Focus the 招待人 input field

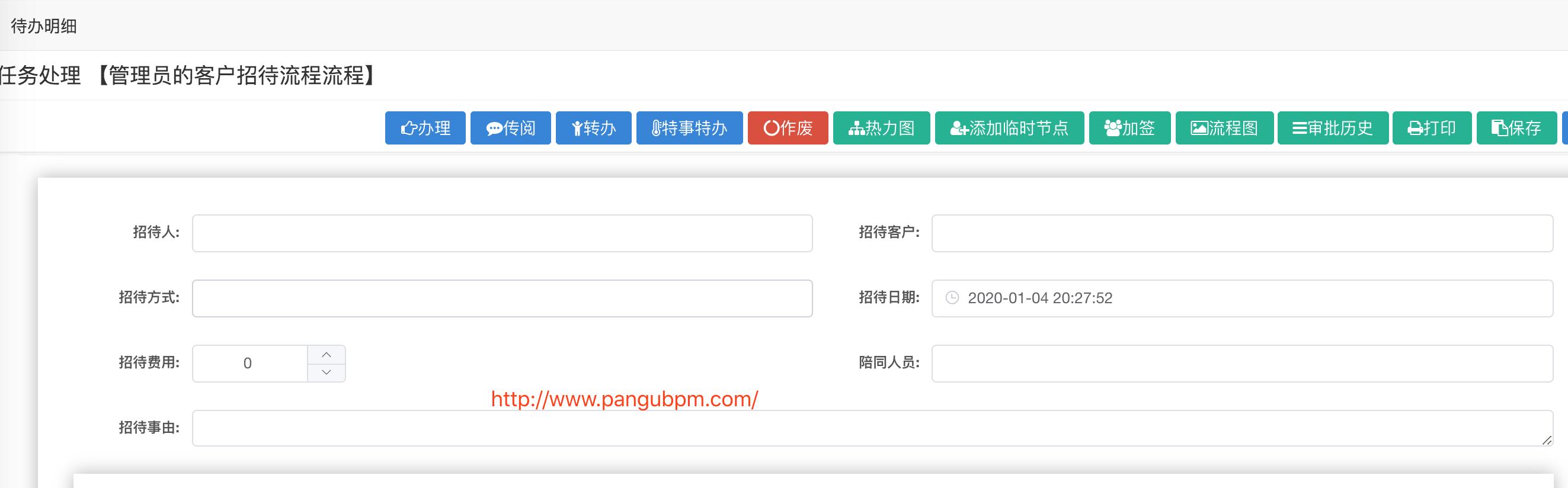tap(502, 233)
